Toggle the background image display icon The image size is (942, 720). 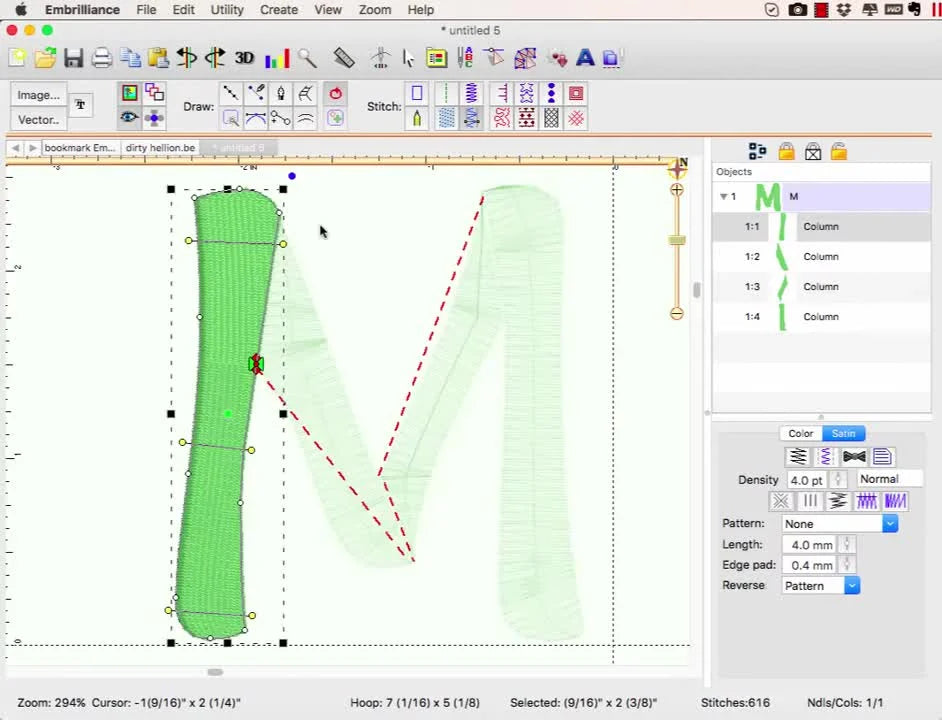[x=129, y=93]
